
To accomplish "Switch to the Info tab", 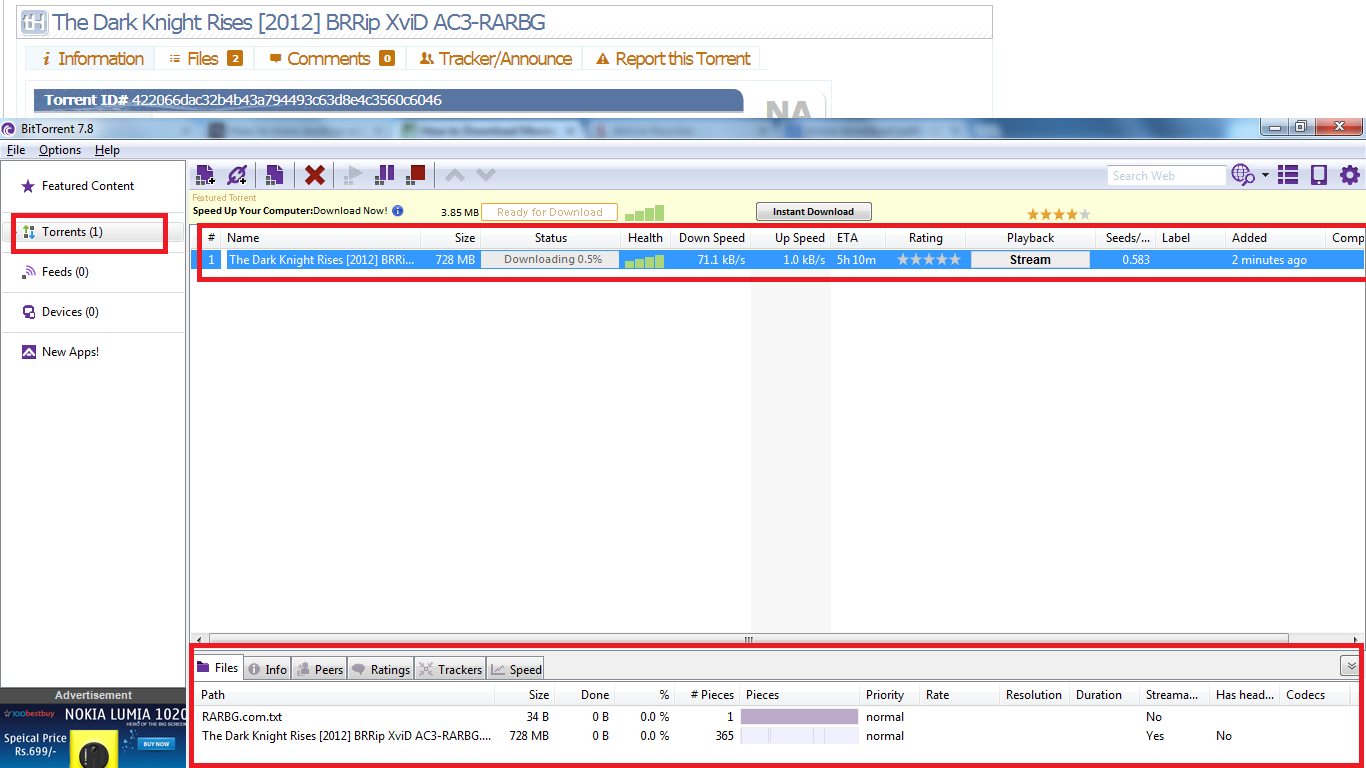I will pos(267,670).
